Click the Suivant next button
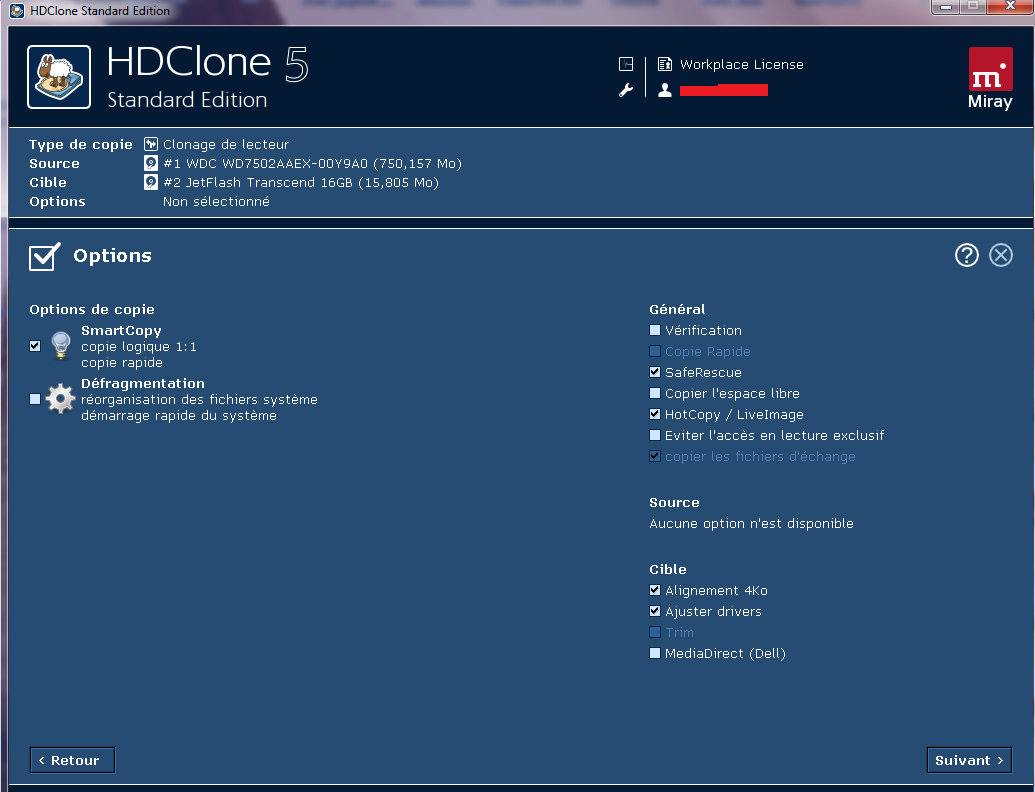 coord(969,760)
